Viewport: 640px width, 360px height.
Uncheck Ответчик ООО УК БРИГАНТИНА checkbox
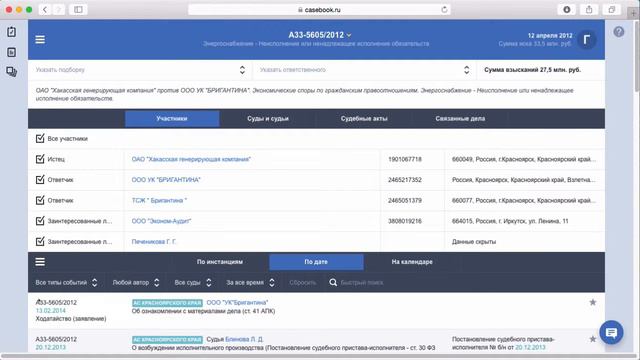point(40,180)
